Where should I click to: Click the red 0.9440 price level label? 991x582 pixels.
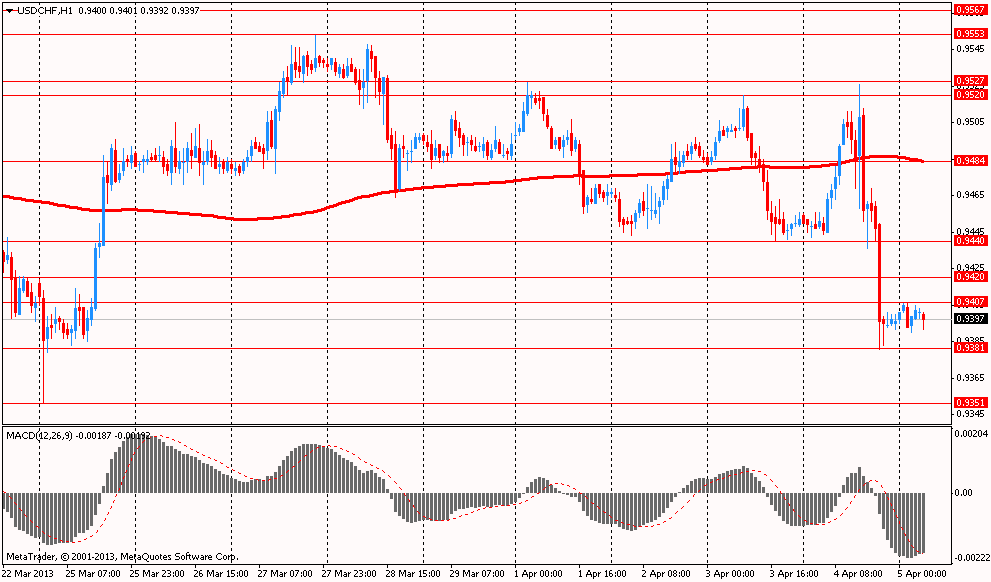click(x=970, y=241)
